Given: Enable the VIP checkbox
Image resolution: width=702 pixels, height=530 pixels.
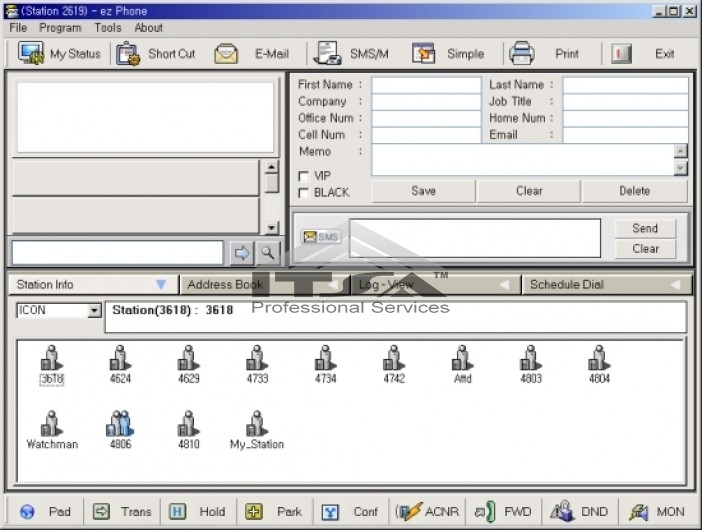Looking at the screenshot, I should [x=304, y=176].
